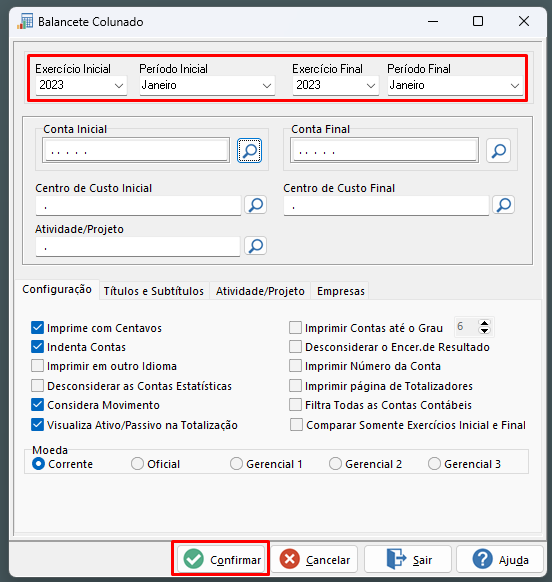Screen dimensions: 552x582
Task: Decrease Grau value with down arrow
Action: pyautogui.click(x=484, y=330)
